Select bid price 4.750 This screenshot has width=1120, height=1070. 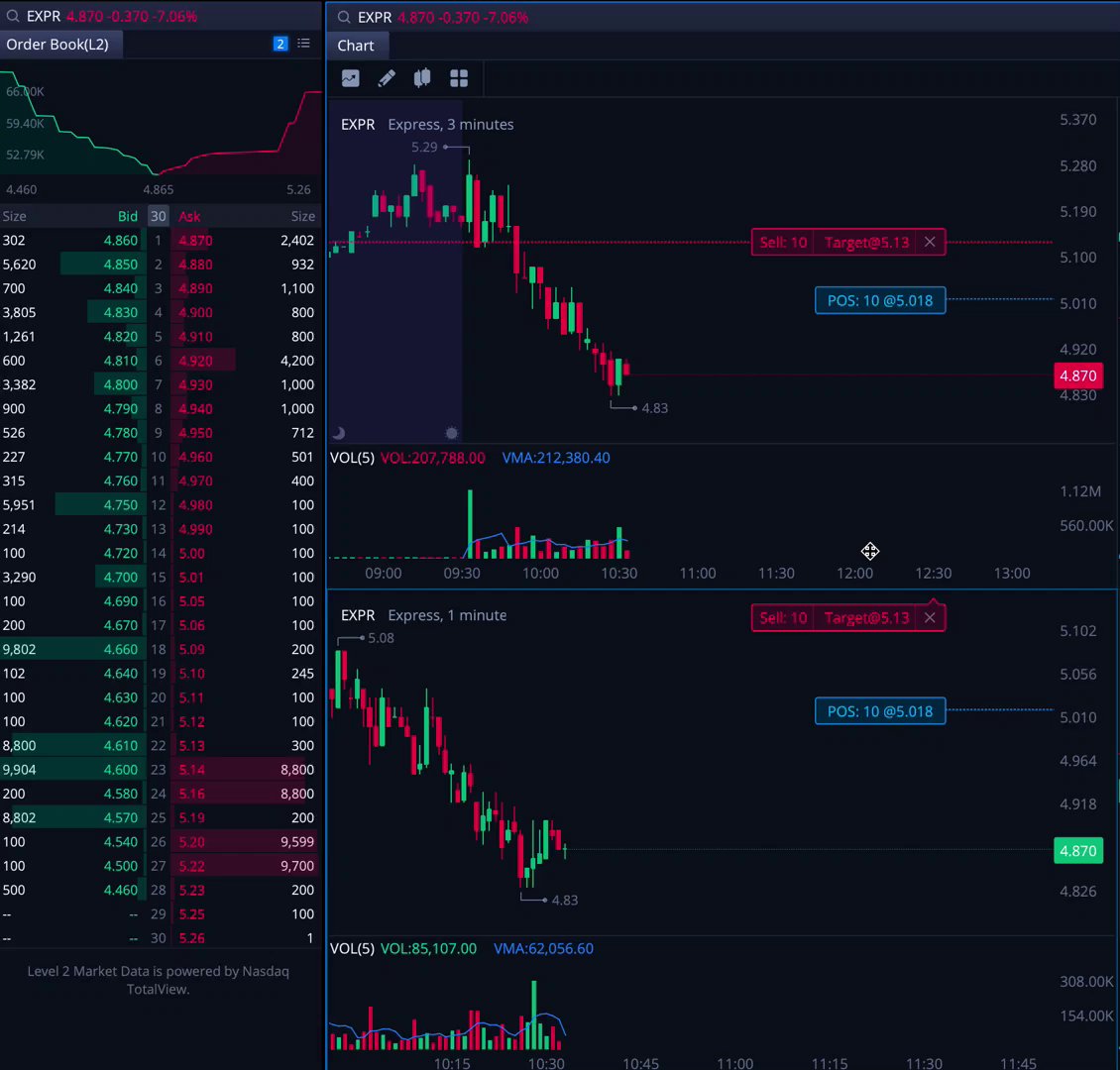pos(120,505)
